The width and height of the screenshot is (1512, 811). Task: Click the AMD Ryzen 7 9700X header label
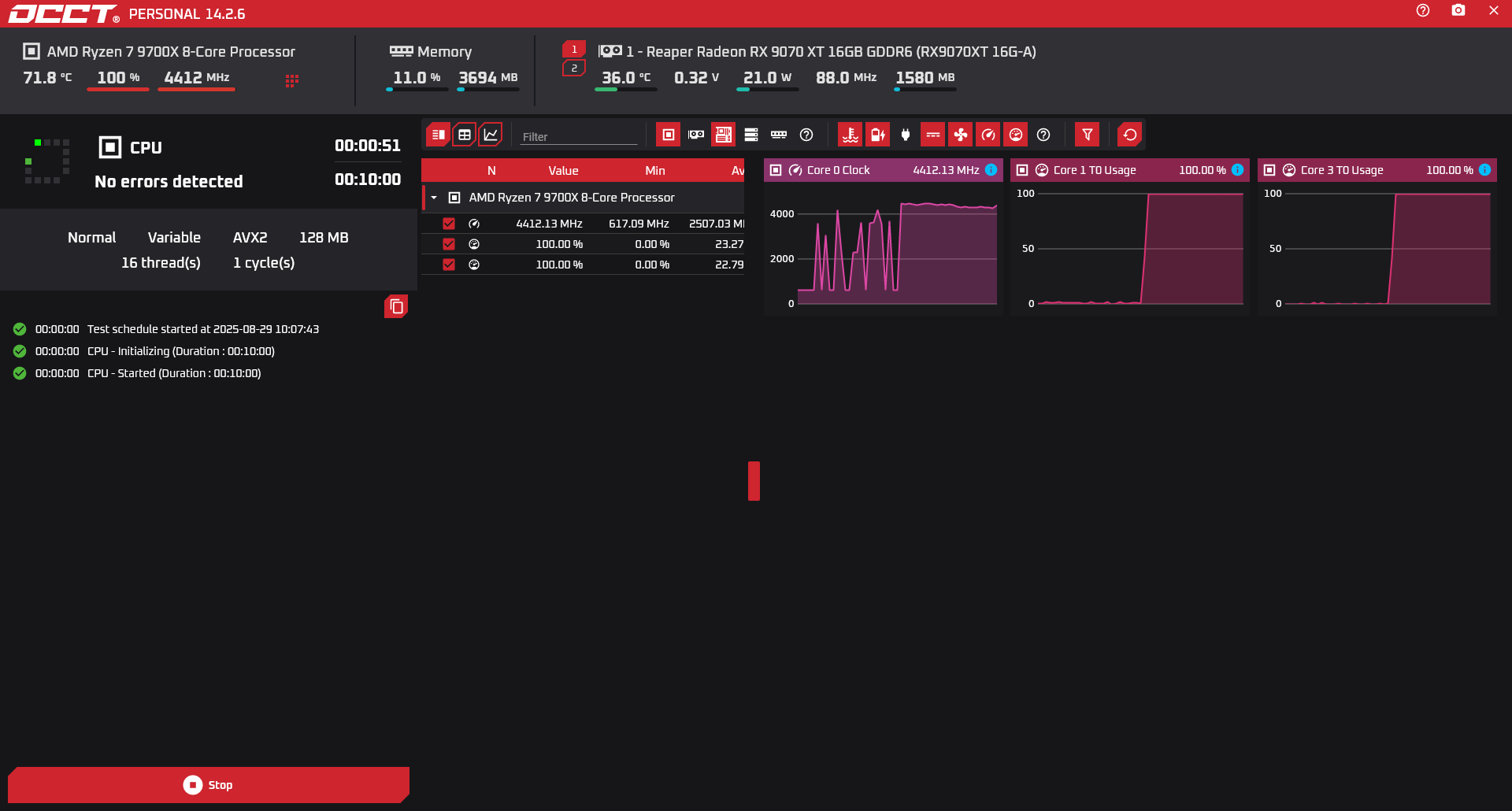point(171,51)
